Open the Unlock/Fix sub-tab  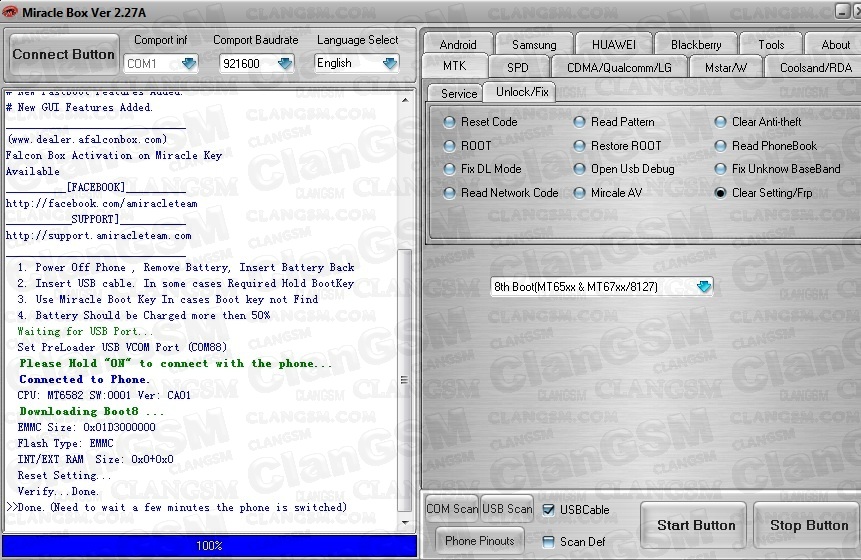tap(522, 92)
